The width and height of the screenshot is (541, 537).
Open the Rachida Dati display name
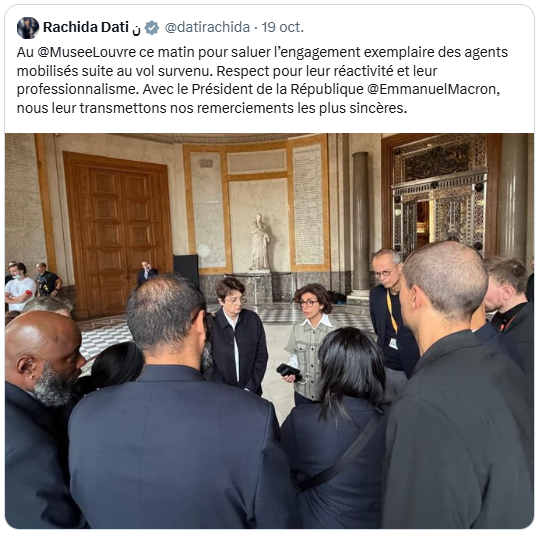(x=86, y=27)
